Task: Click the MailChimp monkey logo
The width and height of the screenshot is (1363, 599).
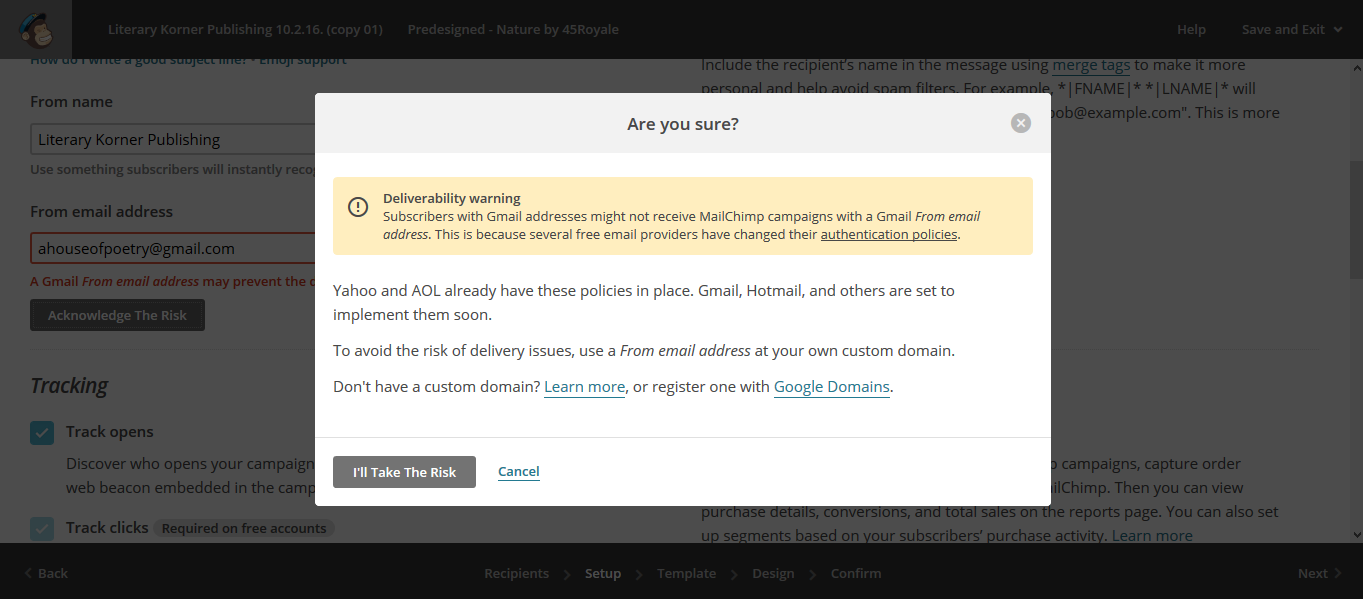Action: (x=36, y=29)
